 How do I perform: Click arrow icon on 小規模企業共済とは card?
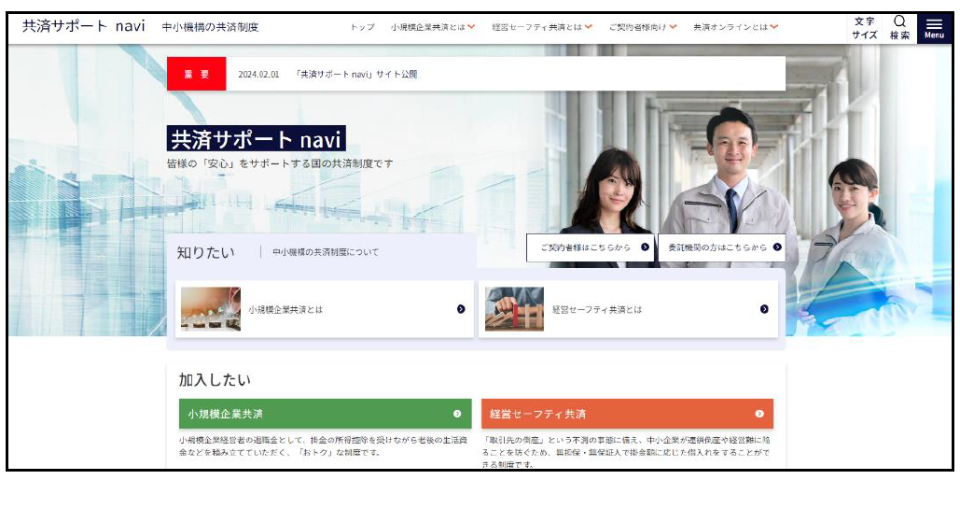coord(461,309)
